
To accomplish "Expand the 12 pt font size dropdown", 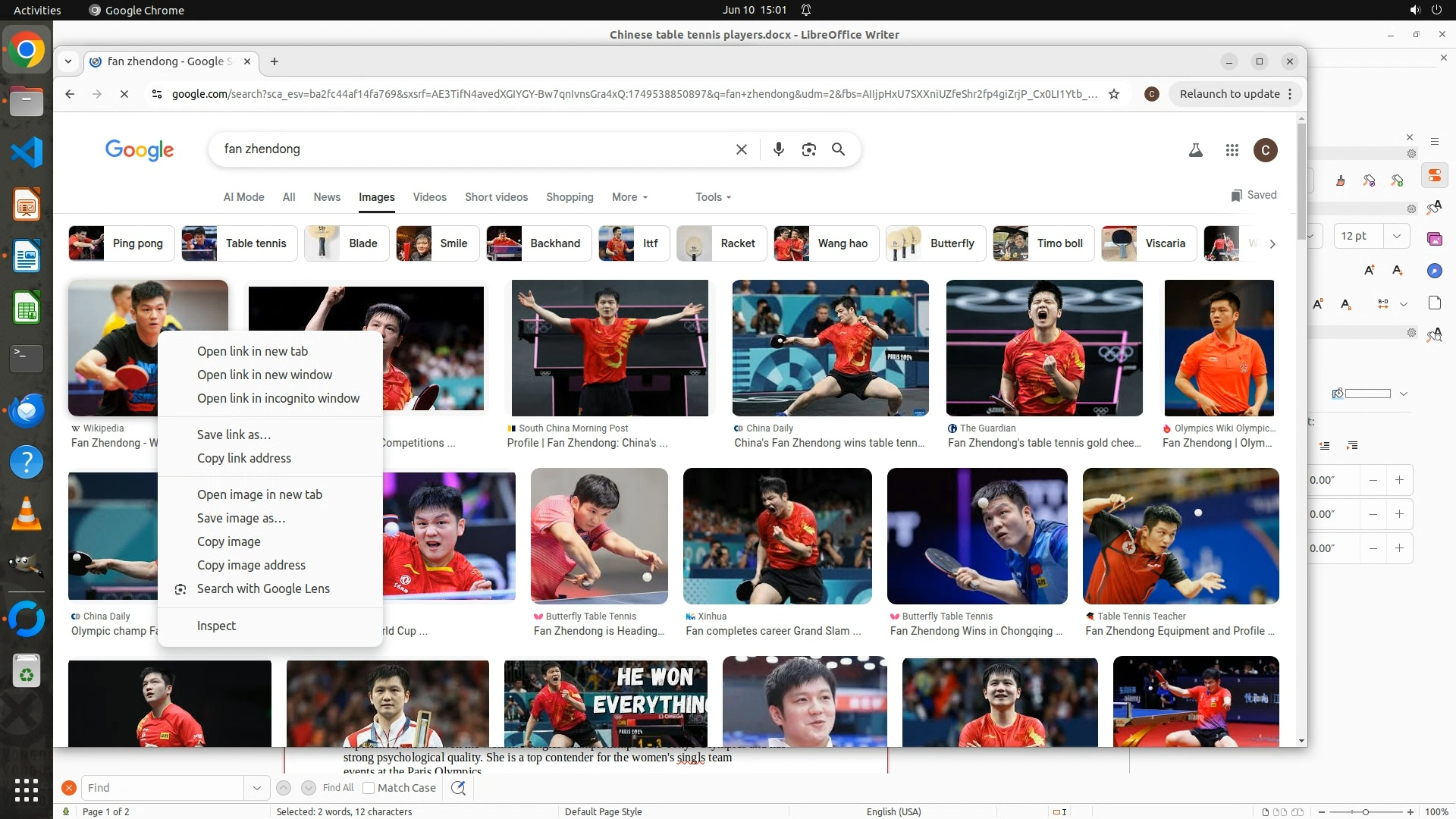I will (x=1396, y=236).
